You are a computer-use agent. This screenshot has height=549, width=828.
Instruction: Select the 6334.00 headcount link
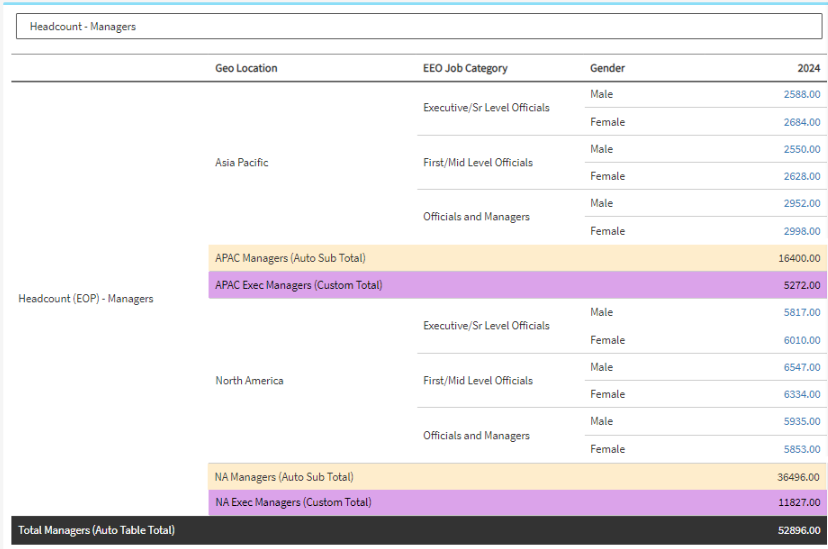(x=802, y=394)
